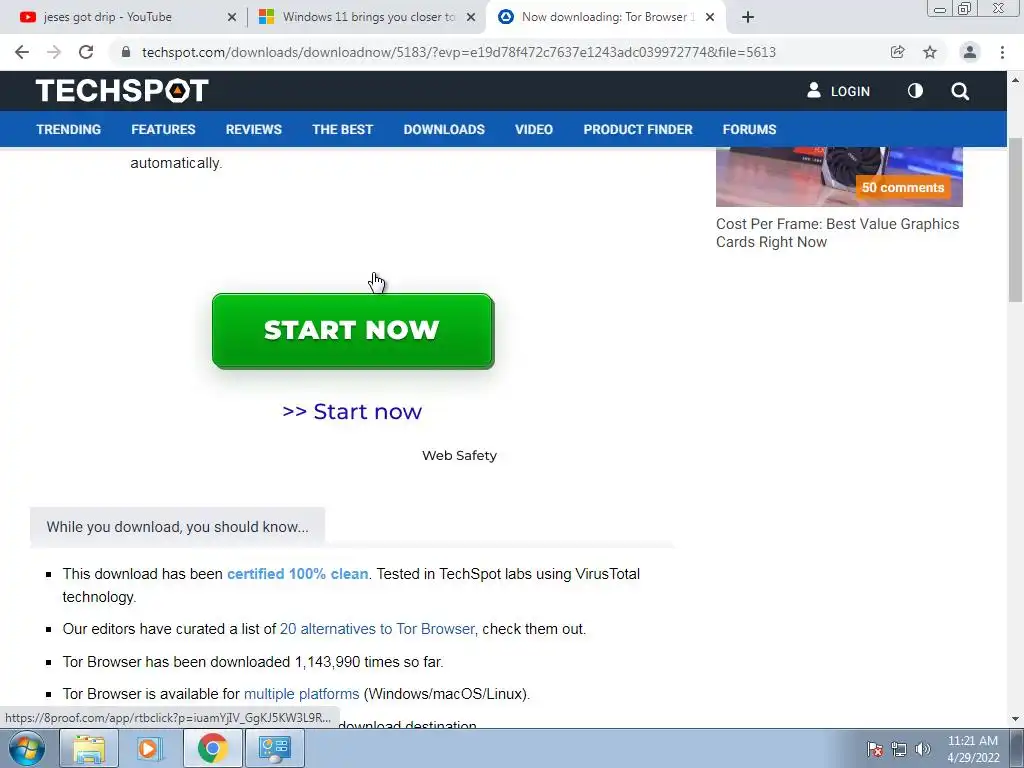Open the FEATURES section
The width and height of the screenshot is (1024, 768).
(x=163, y=129)
